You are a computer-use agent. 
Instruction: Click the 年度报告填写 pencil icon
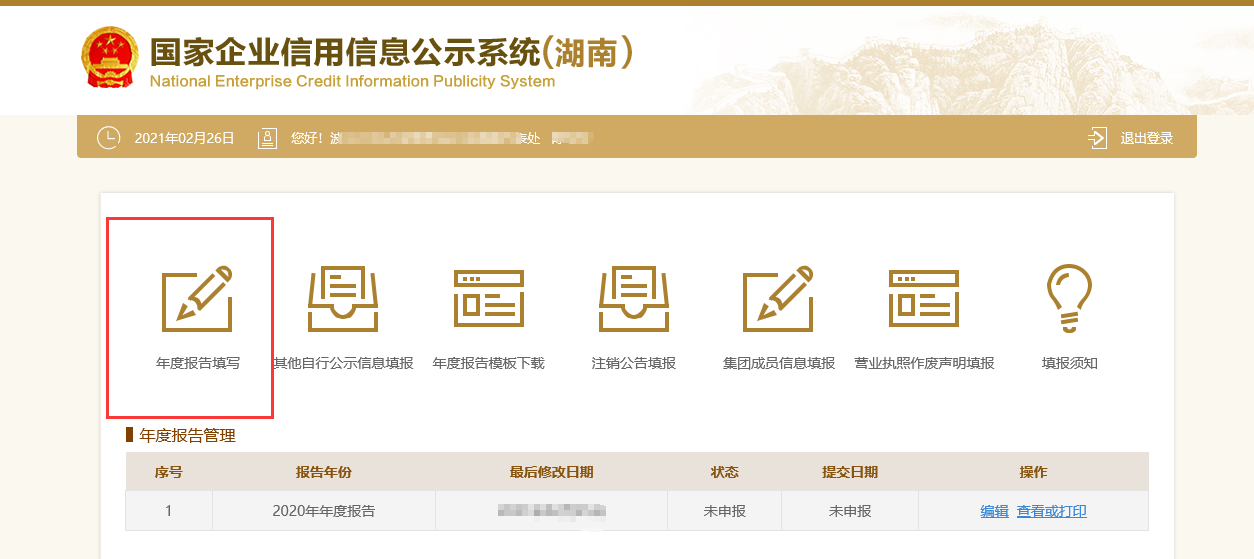(x=197, y=299)
